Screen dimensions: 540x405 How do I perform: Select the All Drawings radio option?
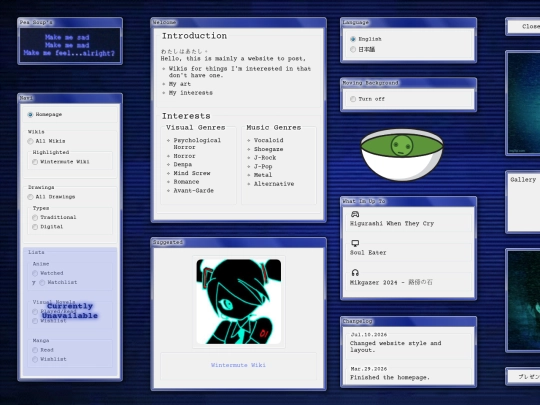30,197
